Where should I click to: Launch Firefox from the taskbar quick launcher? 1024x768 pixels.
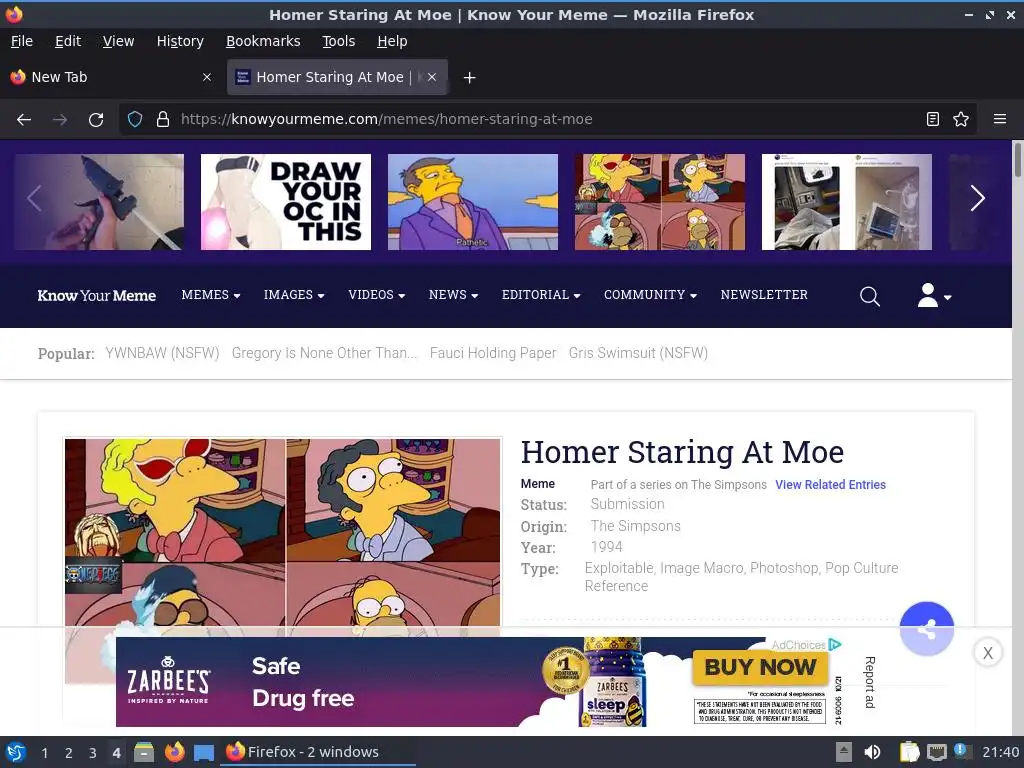174,752
